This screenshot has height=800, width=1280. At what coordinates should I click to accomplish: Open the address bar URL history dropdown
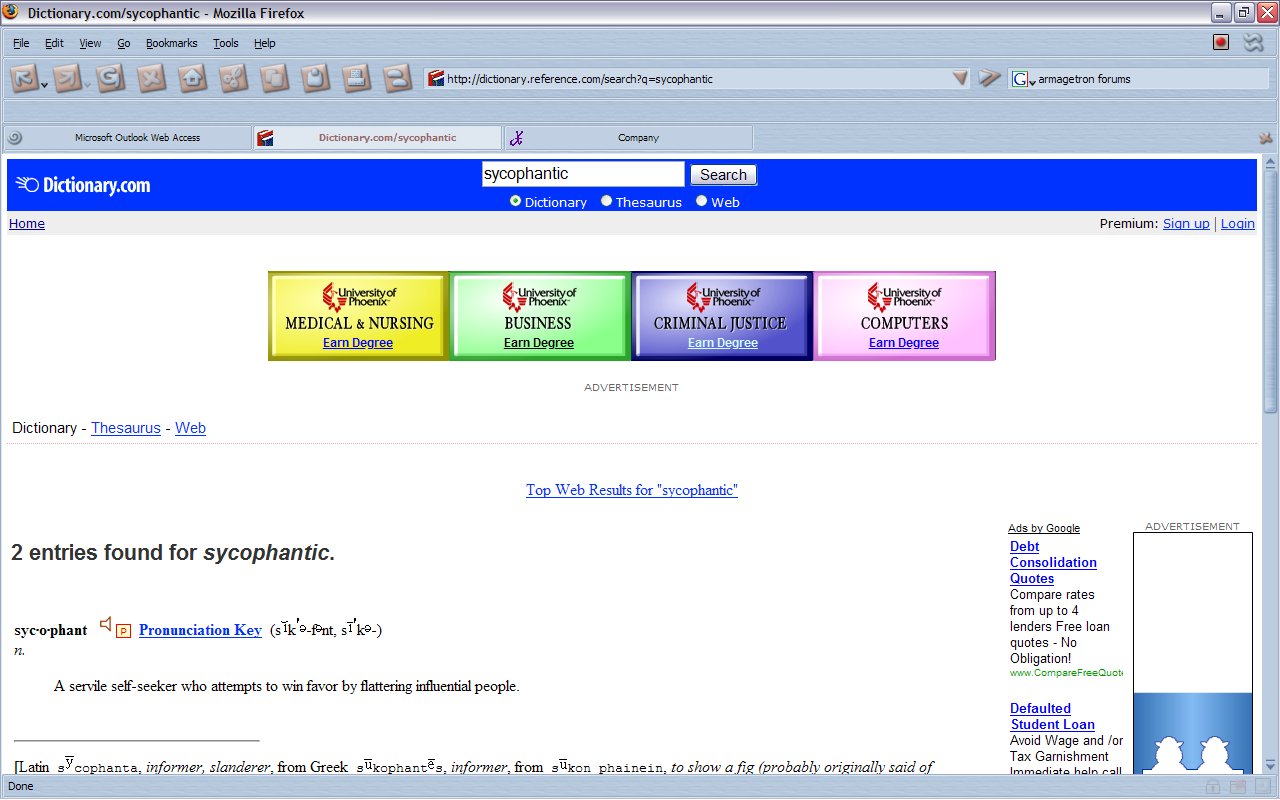(x=960, y=78)
